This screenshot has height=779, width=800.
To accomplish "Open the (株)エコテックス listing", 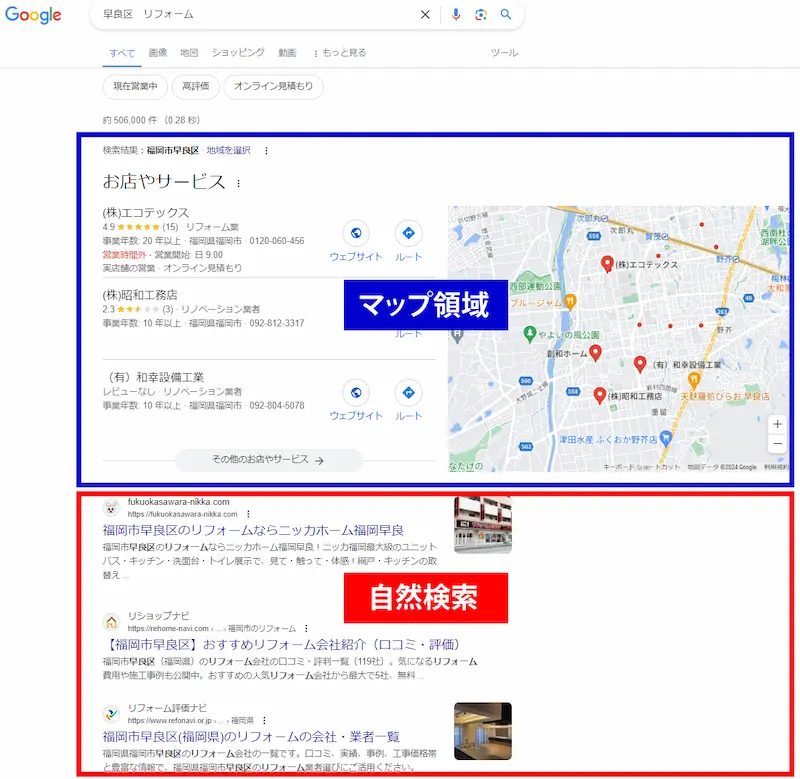I will coord(145,212).
